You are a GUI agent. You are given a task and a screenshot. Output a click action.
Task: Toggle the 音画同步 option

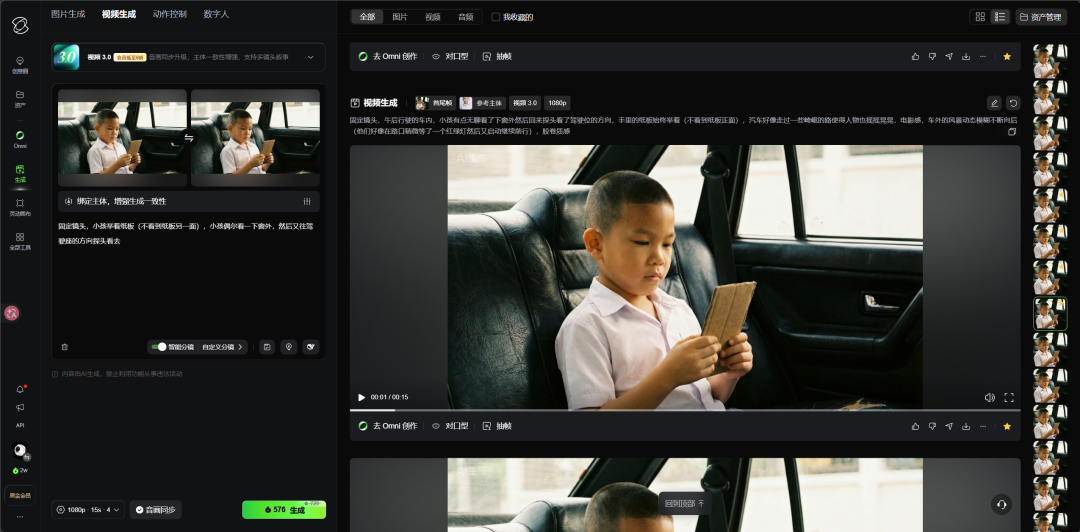point(155,510)
